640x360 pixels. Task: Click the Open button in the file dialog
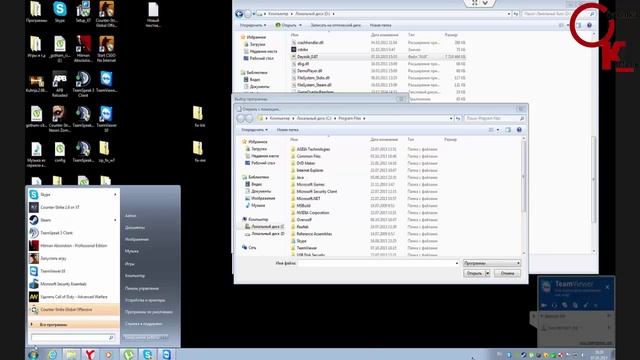pyautogui.click(x=474, y=273)
